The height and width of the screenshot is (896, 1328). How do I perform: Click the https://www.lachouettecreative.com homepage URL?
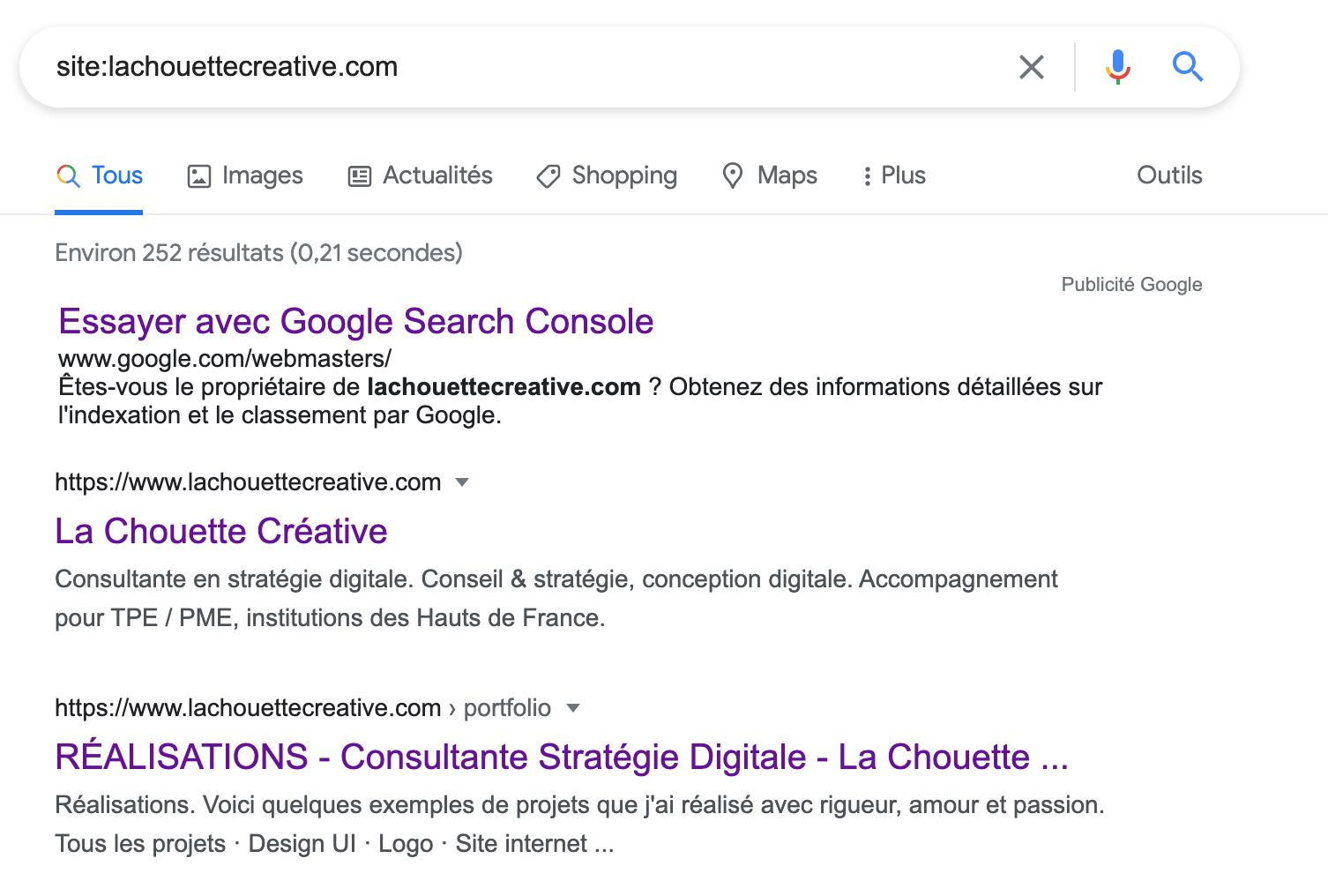248,482
